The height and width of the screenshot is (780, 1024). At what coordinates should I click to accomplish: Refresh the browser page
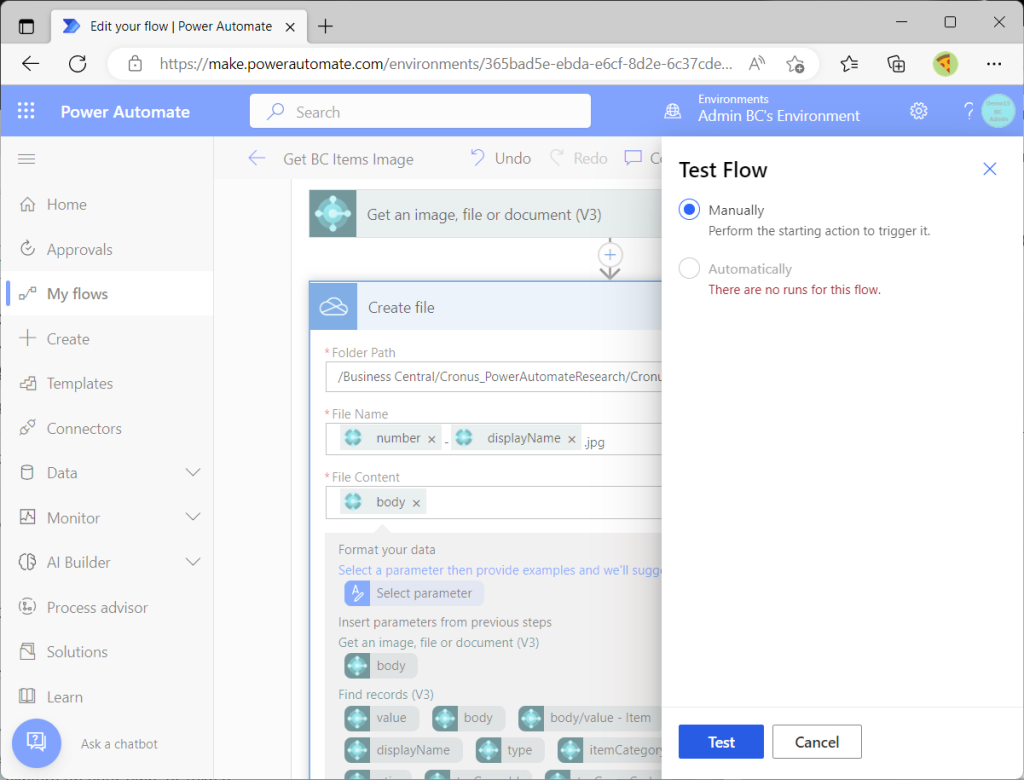point(78,63)
